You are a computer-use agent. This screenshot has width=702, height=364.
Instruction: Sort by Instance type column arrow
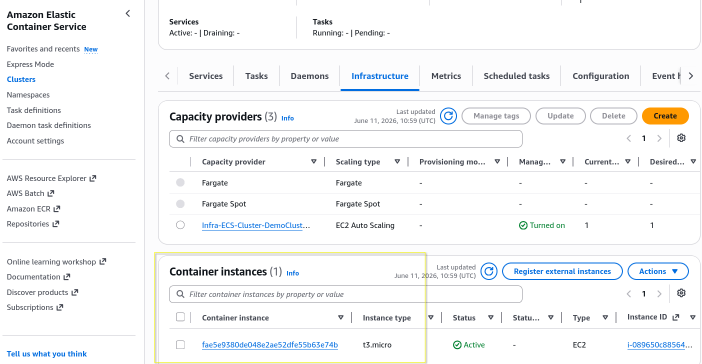(431, 317)
